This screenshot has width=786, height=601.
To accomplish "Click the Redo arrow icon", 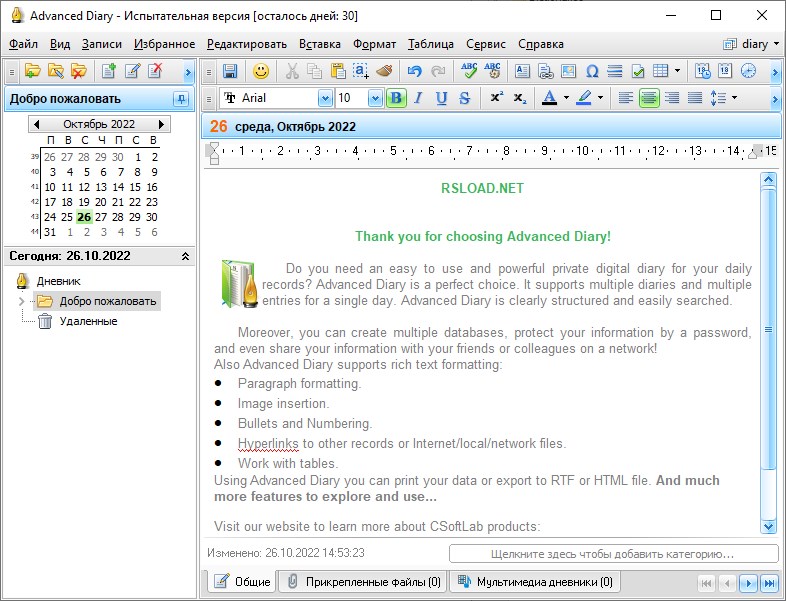I will click(x=438, y=71).
